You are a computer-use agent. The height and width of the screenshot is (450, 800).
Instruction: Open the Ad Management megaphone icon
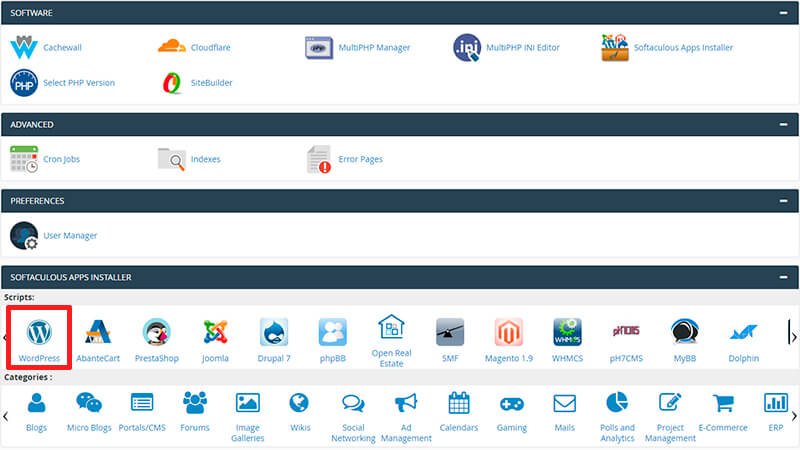point(406,403)
